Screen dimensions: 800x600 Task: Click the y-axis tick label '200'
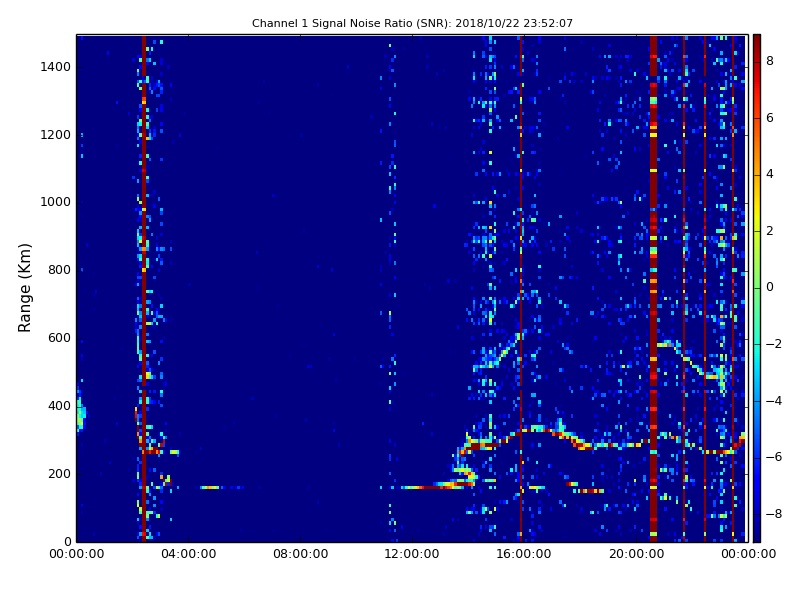click(59, 473)
